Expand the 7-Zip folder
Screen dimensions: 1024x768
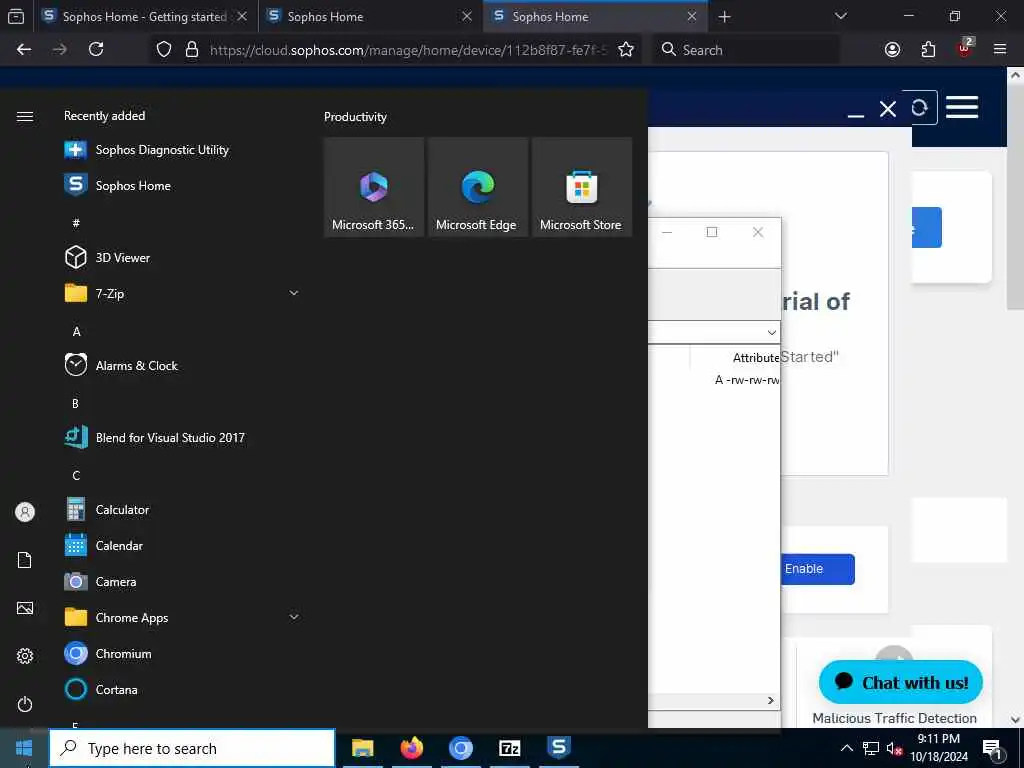click(294, 293)
